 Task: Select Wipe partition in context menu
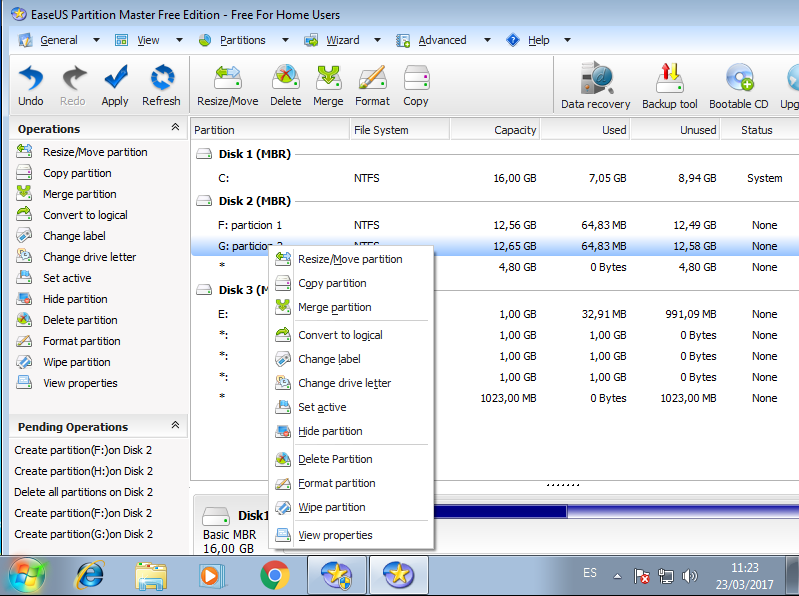[351, 507]
